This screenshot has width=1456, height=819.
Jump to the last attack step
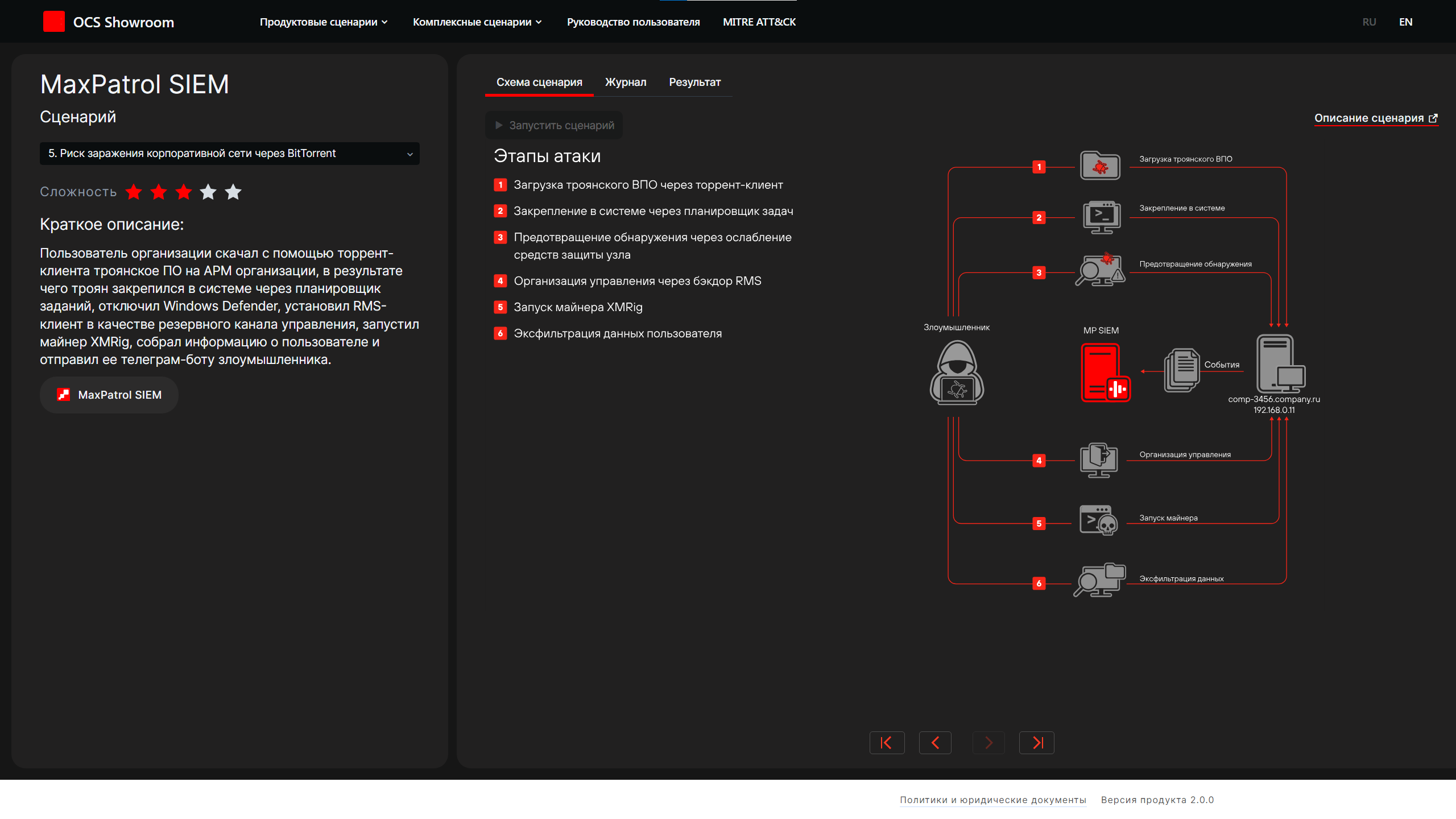[1037, 743]
